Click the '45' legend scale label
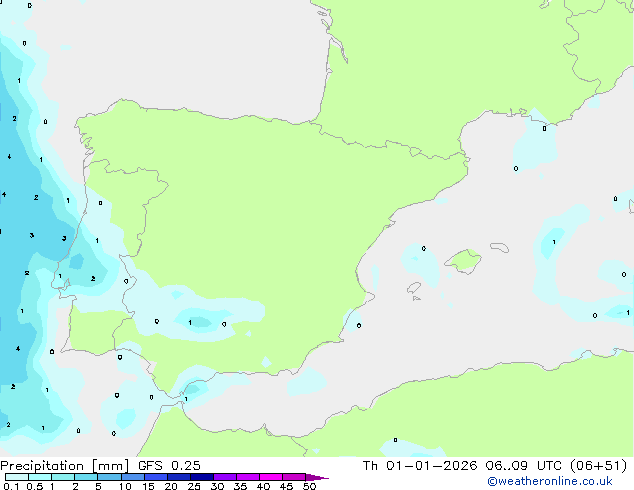Viewport: 634px width, 490px height. pyautogui.click(x=286, y=486)
